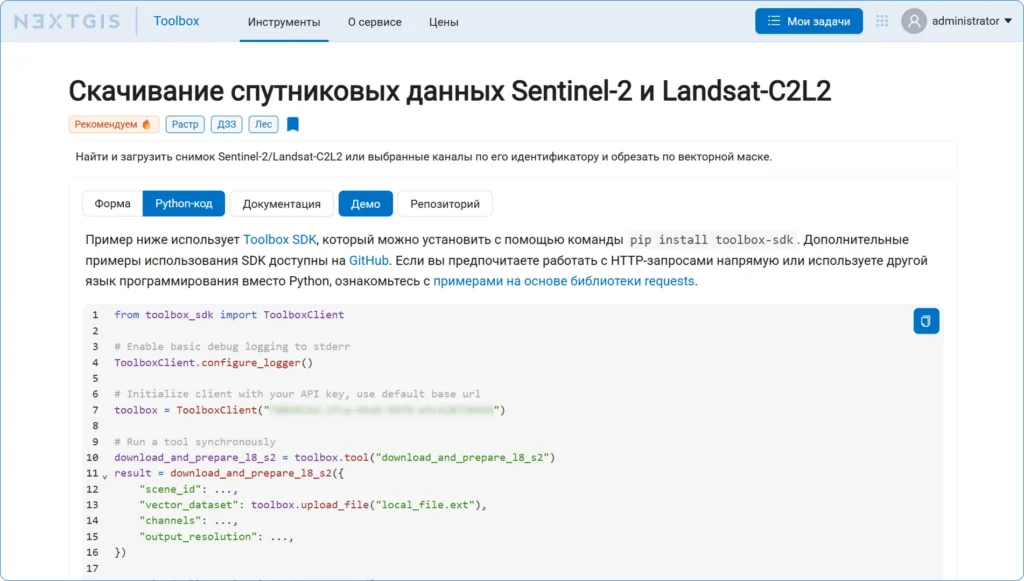Click the flame icon in Рекомендуем tag
The height and width of the screenshot is (581, 1024).
(146, 124)
